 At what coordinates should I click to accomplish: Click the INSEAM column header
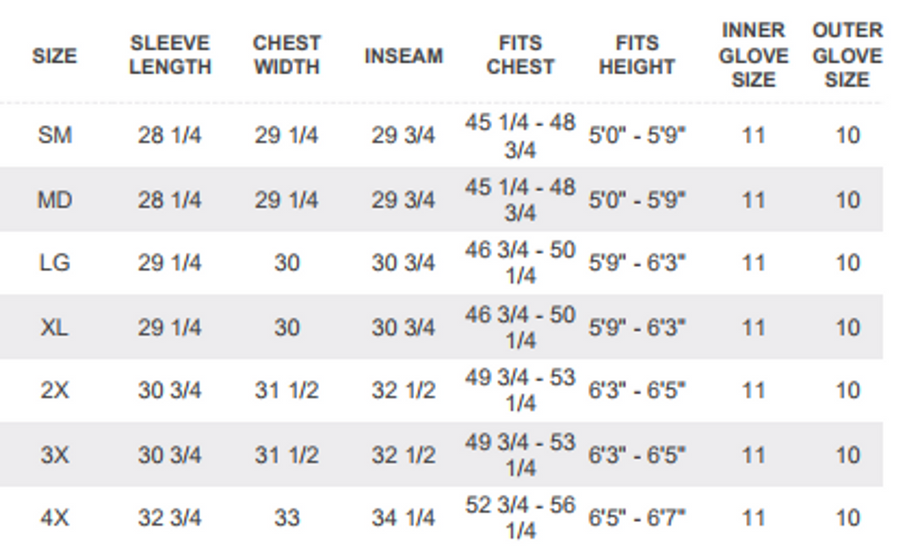(403, 55)
